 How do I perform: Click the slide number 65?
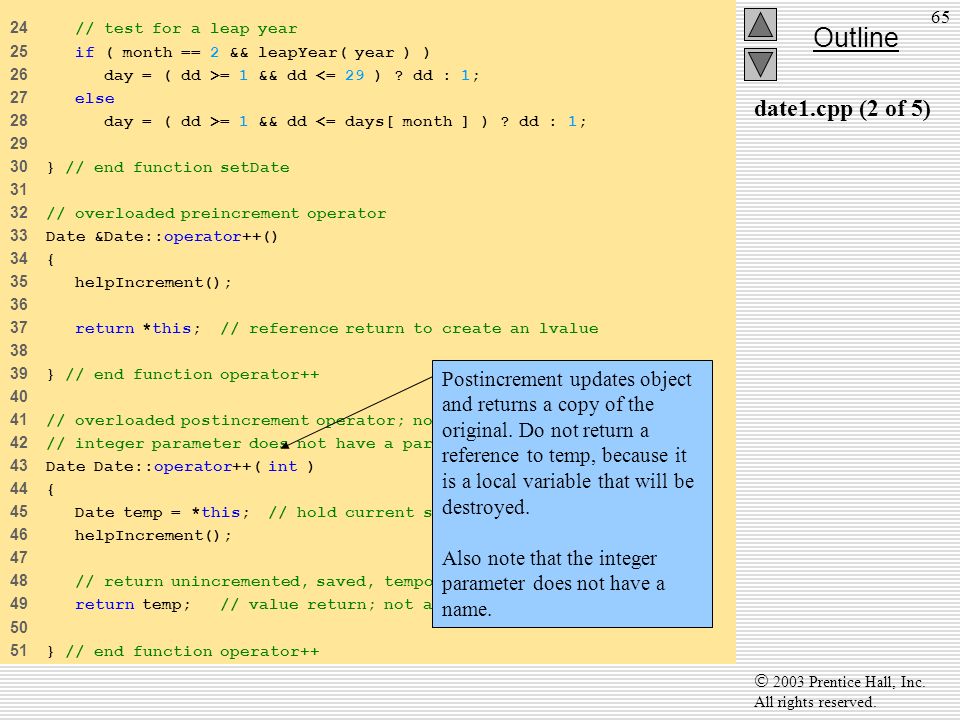coord(940,17)
